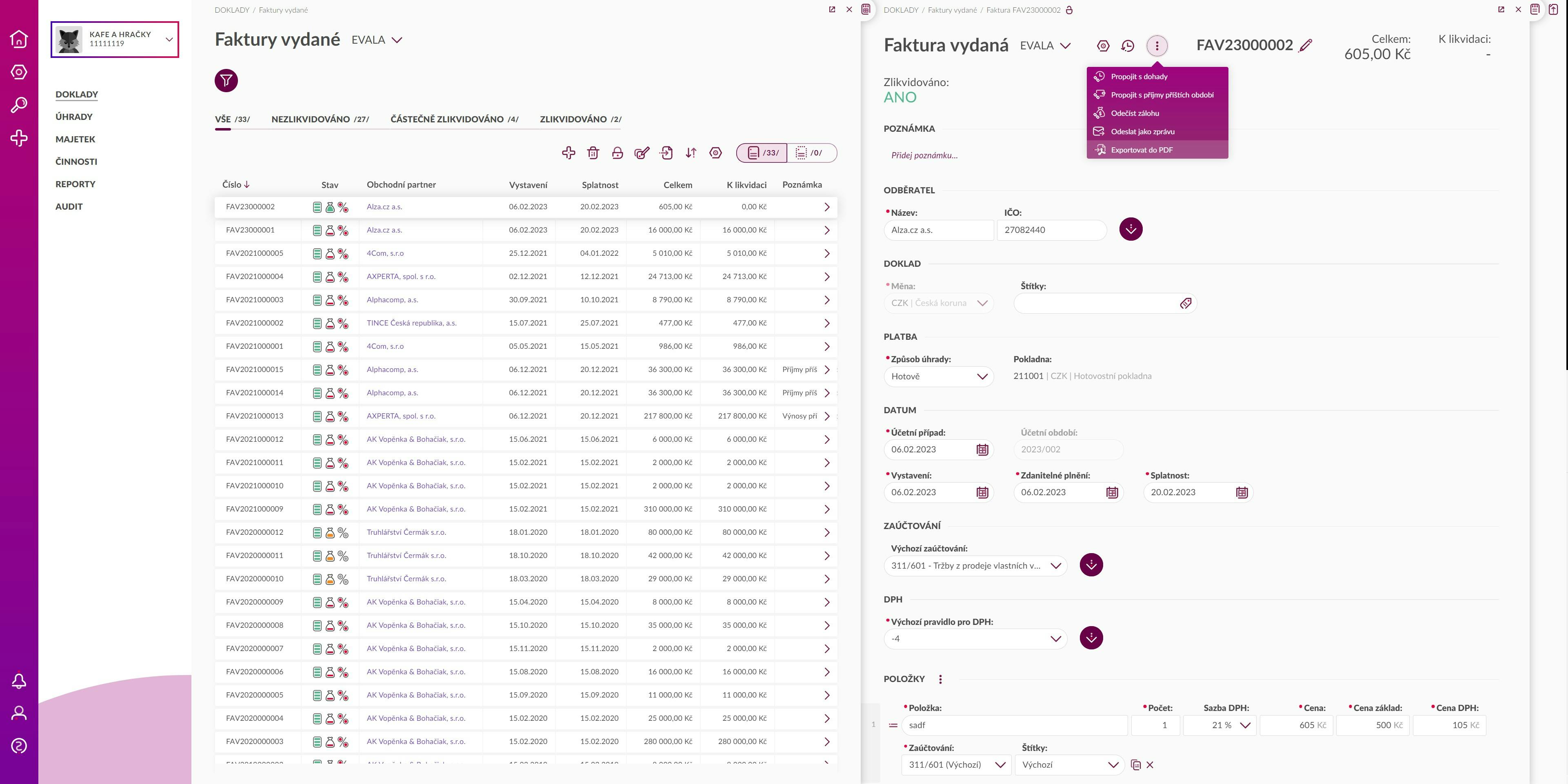Switch to the ČÁSTEČNĚ ZLIKVIDOVÁNO tab
Image resolution: width=1568 pixels, height=784 pixels.
[x=455, y=119]
